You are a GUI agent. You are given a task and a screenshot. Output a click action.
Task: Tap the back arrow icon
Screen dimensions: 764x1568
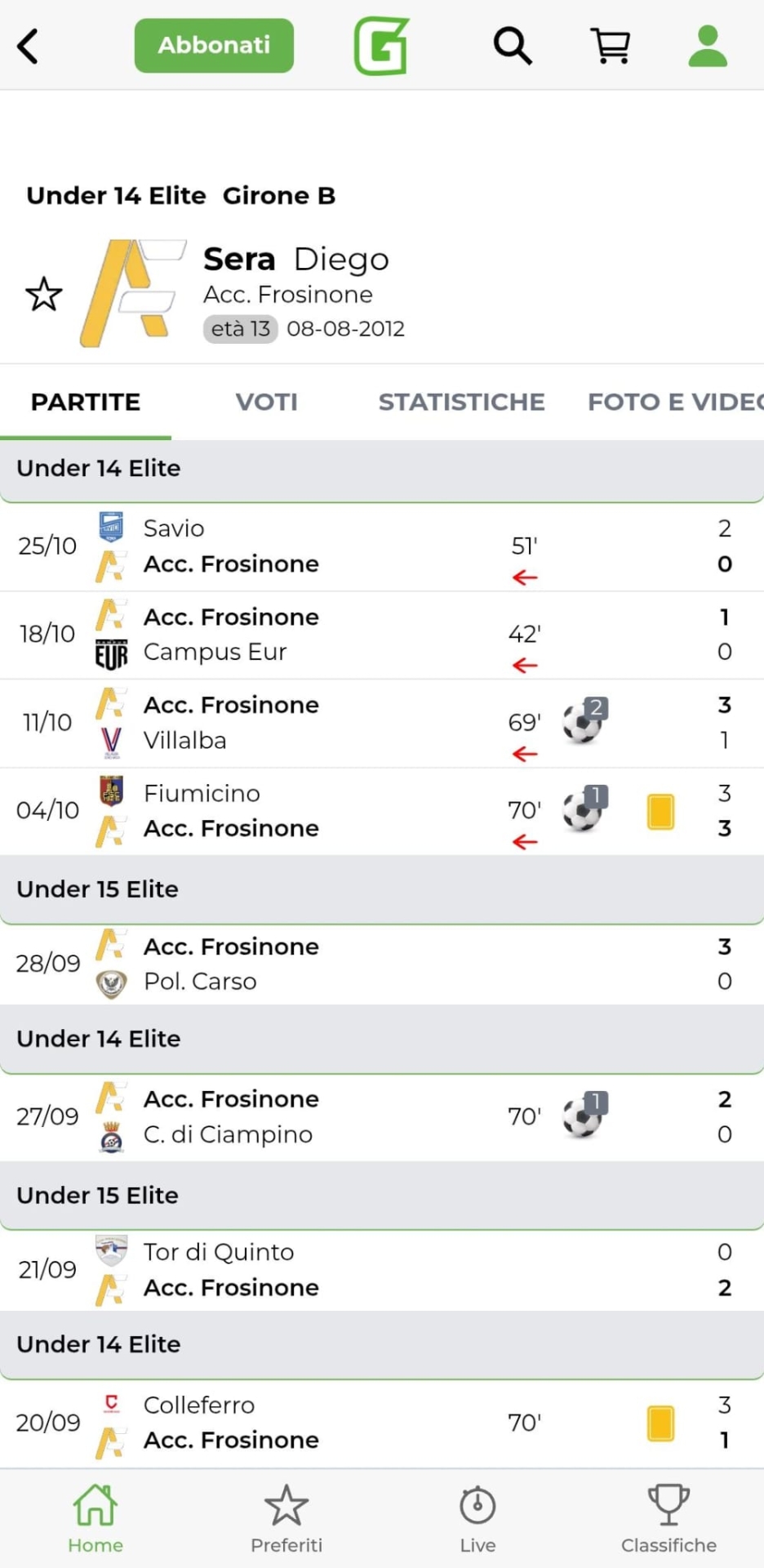28,46
